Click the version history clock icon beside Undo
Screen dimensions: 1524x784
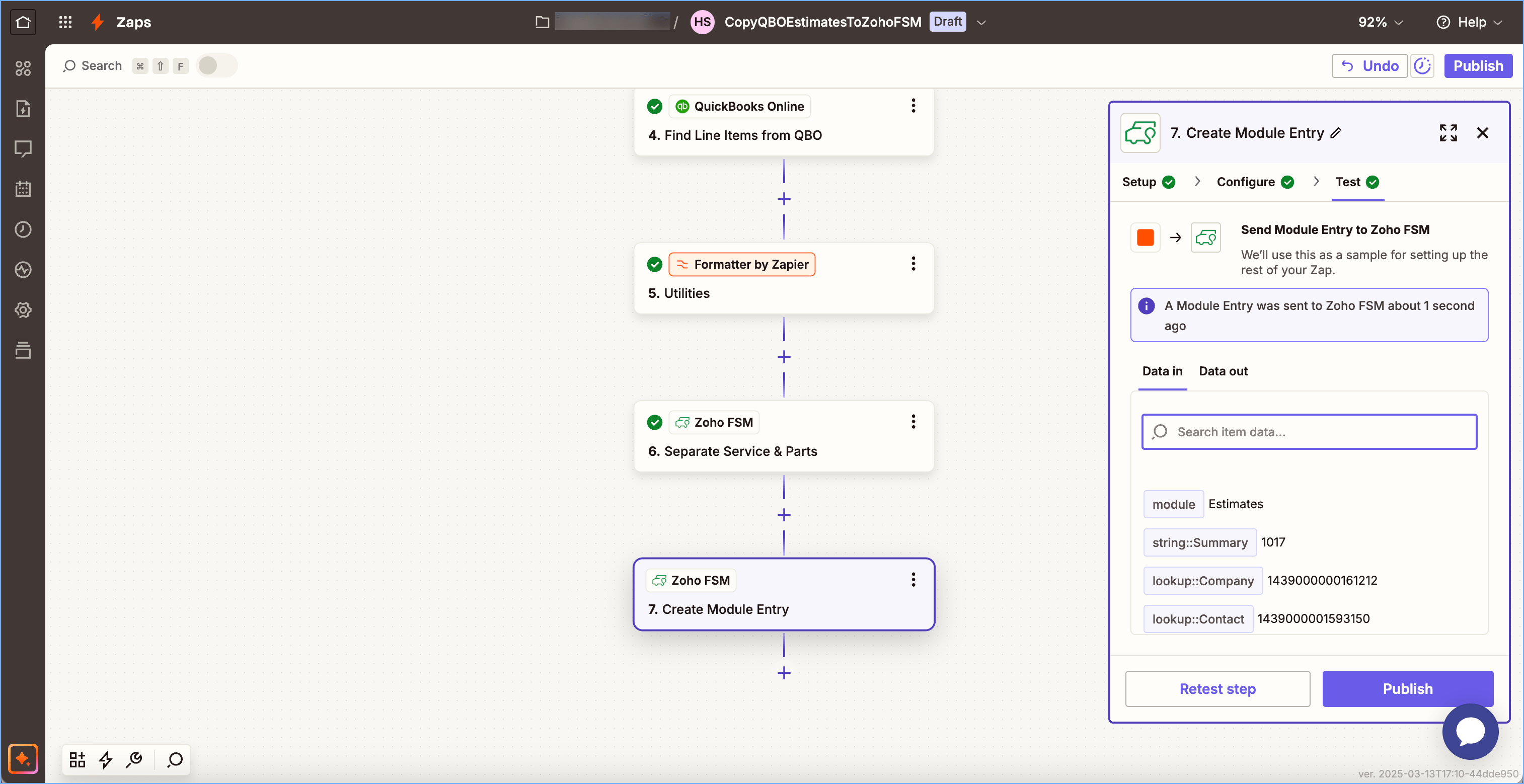pos(1422,66)
